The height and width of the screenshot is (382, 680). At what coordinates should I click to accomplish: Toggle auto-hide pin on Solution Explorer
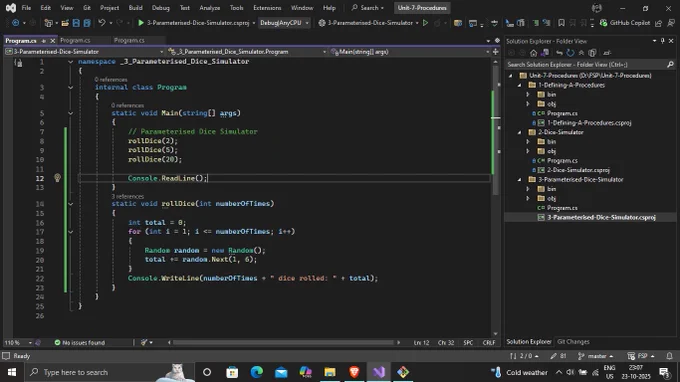tap(663, 41)
